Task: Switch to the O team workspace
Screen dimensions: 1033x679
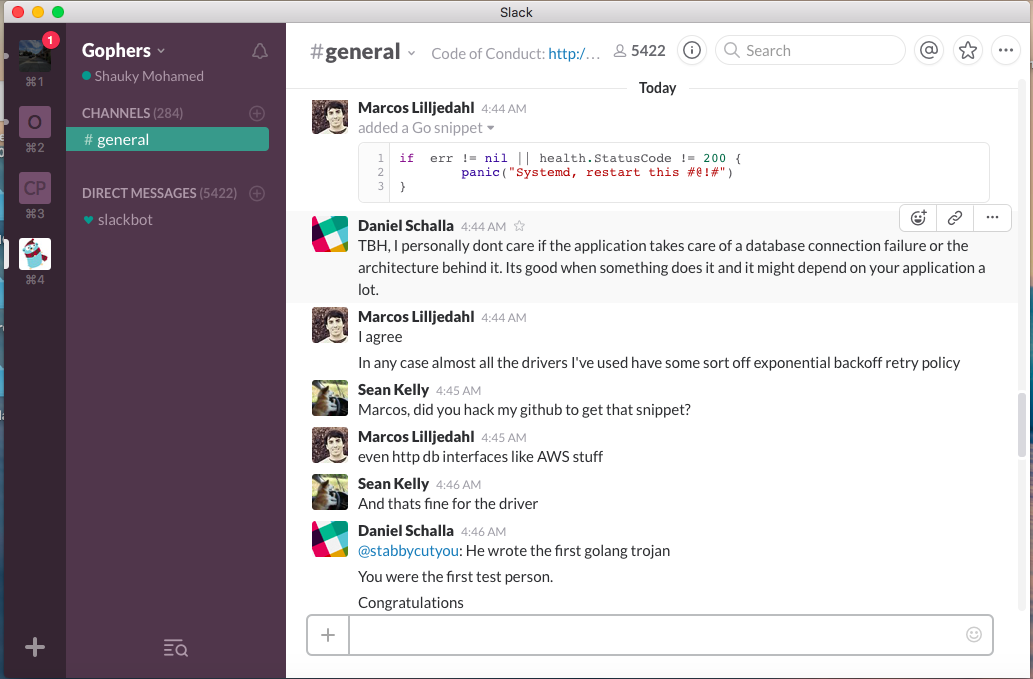Action: tap(35, 122)
